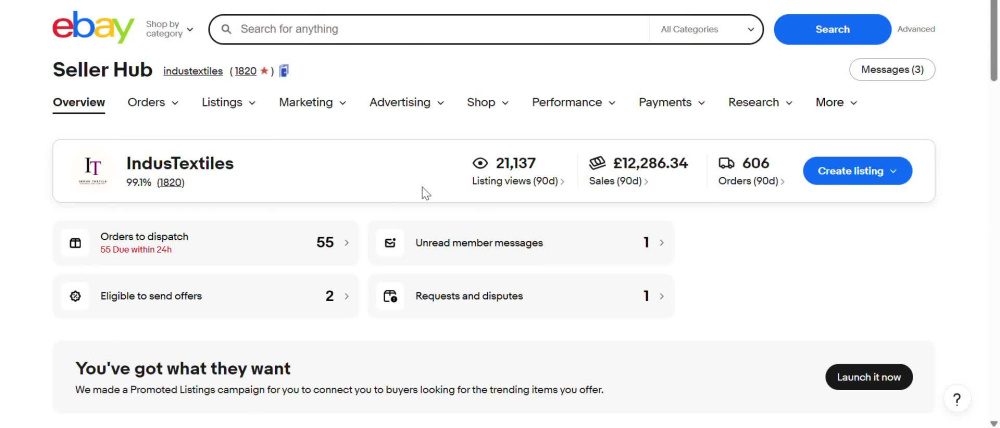The width and height of the screenshot is (1000, 428).
Task: Expand the Research menu
Action: click(x=760, y=103)
